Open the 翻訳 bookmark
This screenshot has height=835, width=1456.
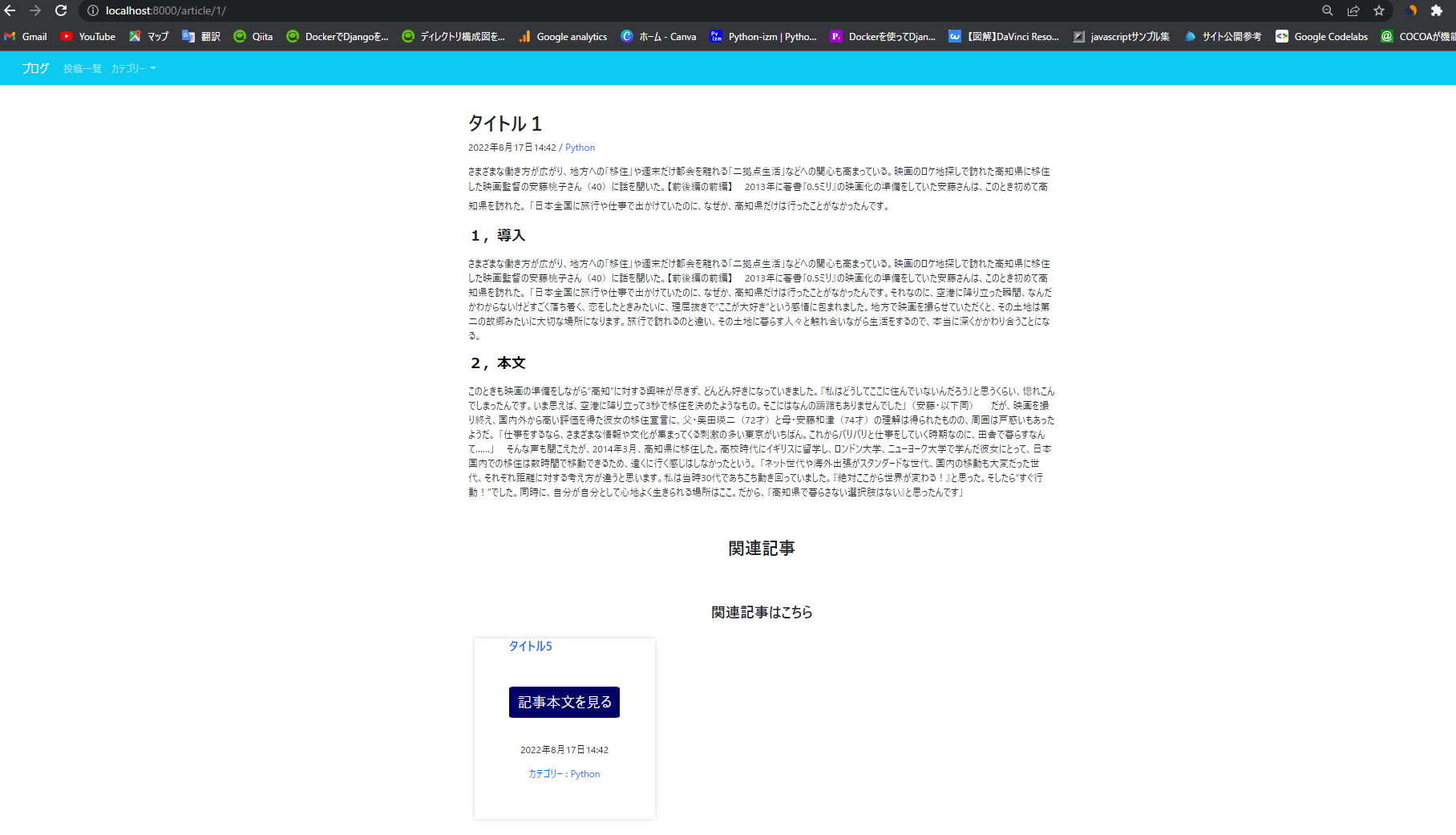pyautogui.click(x=201, y=36)
